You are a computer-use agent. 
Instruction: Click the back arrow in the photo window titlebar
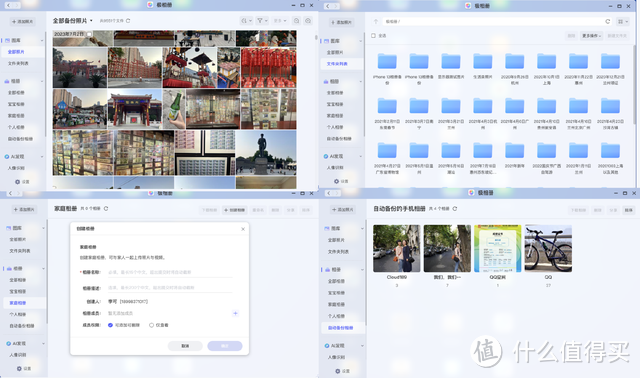(8, 5)
